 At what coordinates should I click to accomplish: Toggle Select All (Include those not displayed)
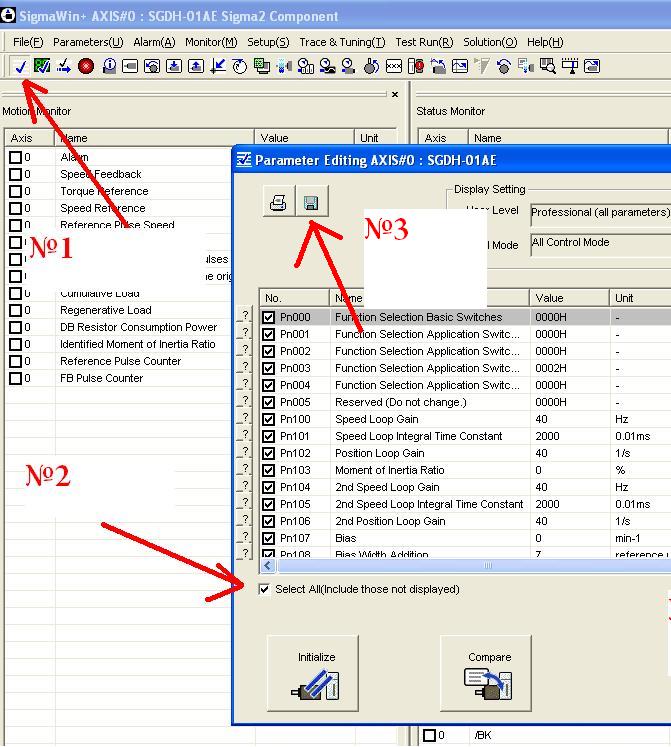264,589
